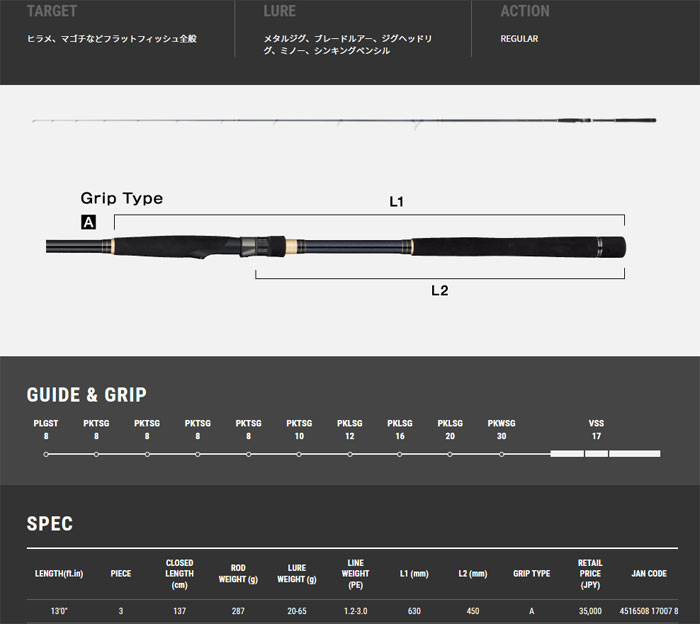Screen dimensions: 700x624
Task: Click the ROD WEIGHT (g) column header
Action: (x=238, y=574)
